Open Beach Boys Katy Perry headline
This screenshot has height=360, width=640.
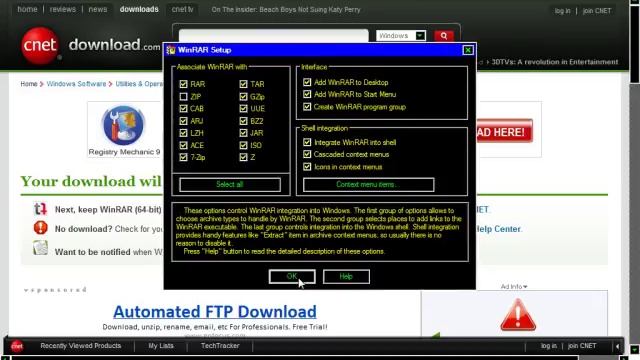tap(286, 9)
